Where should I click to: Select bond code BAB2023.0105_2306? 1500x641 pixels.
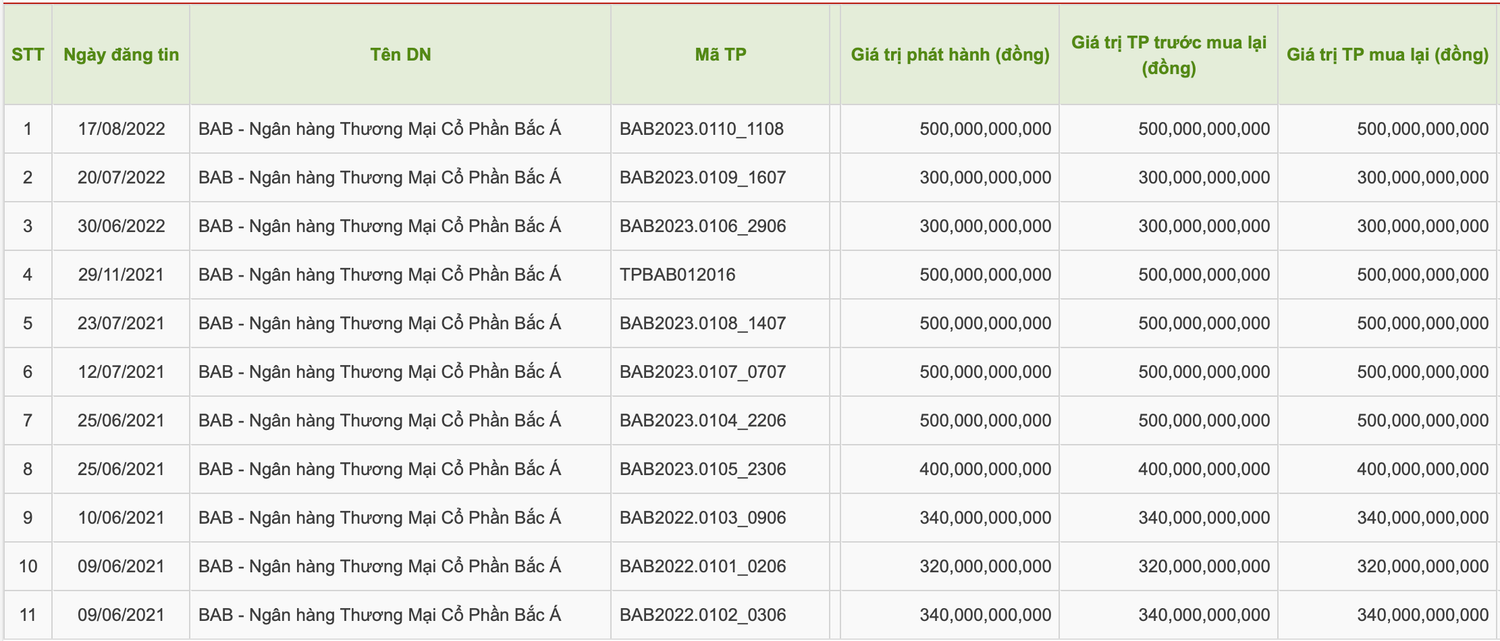[x=703, y=469]
